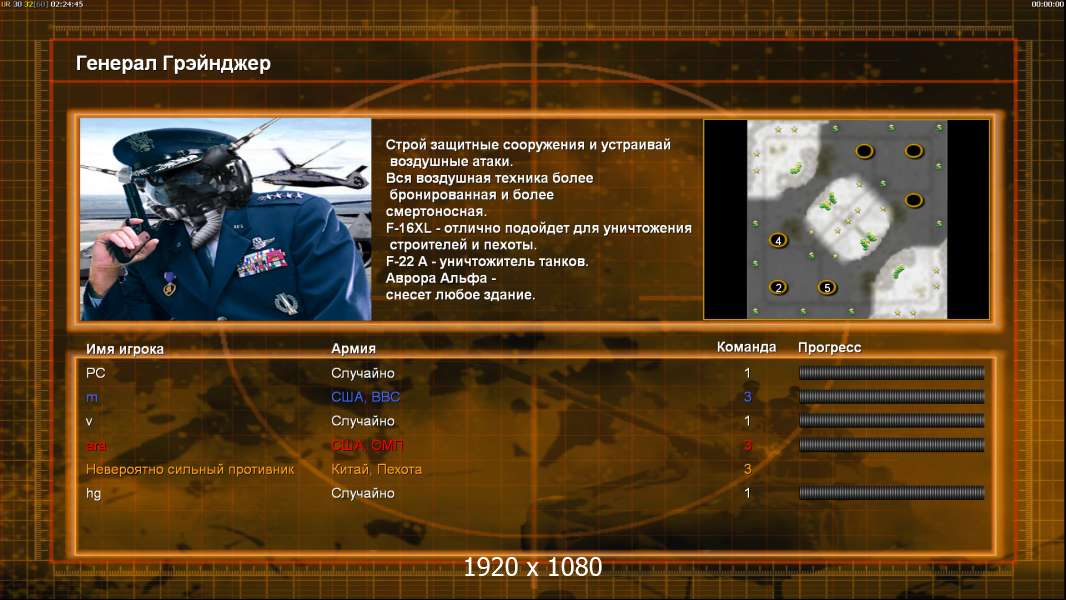The image size is (1066, 600).
Task: Click blue team number 3 in m row
Action: pyautogui.click(x=747, y=397)
